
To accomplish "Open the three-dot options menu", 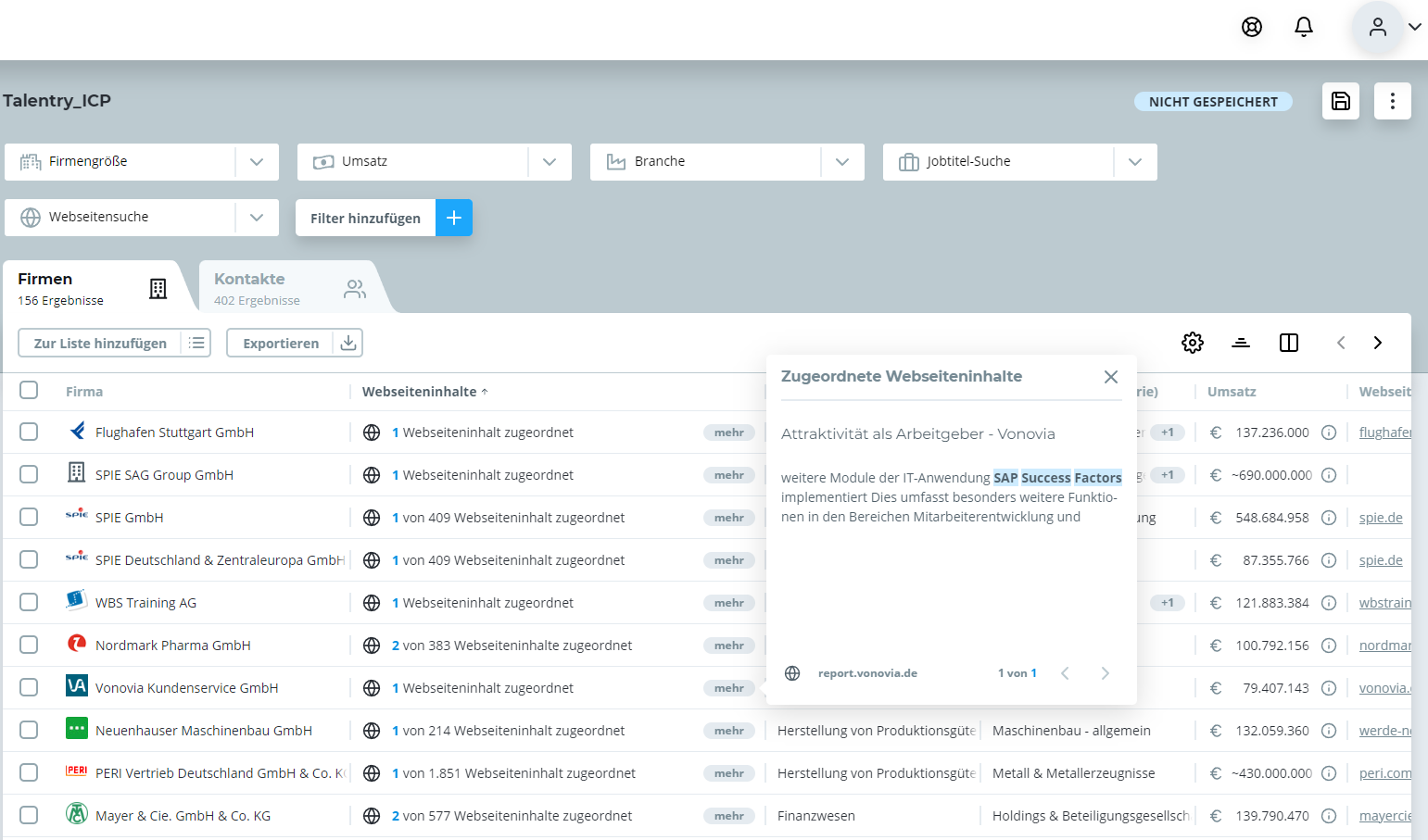I will coord(1392,101).
